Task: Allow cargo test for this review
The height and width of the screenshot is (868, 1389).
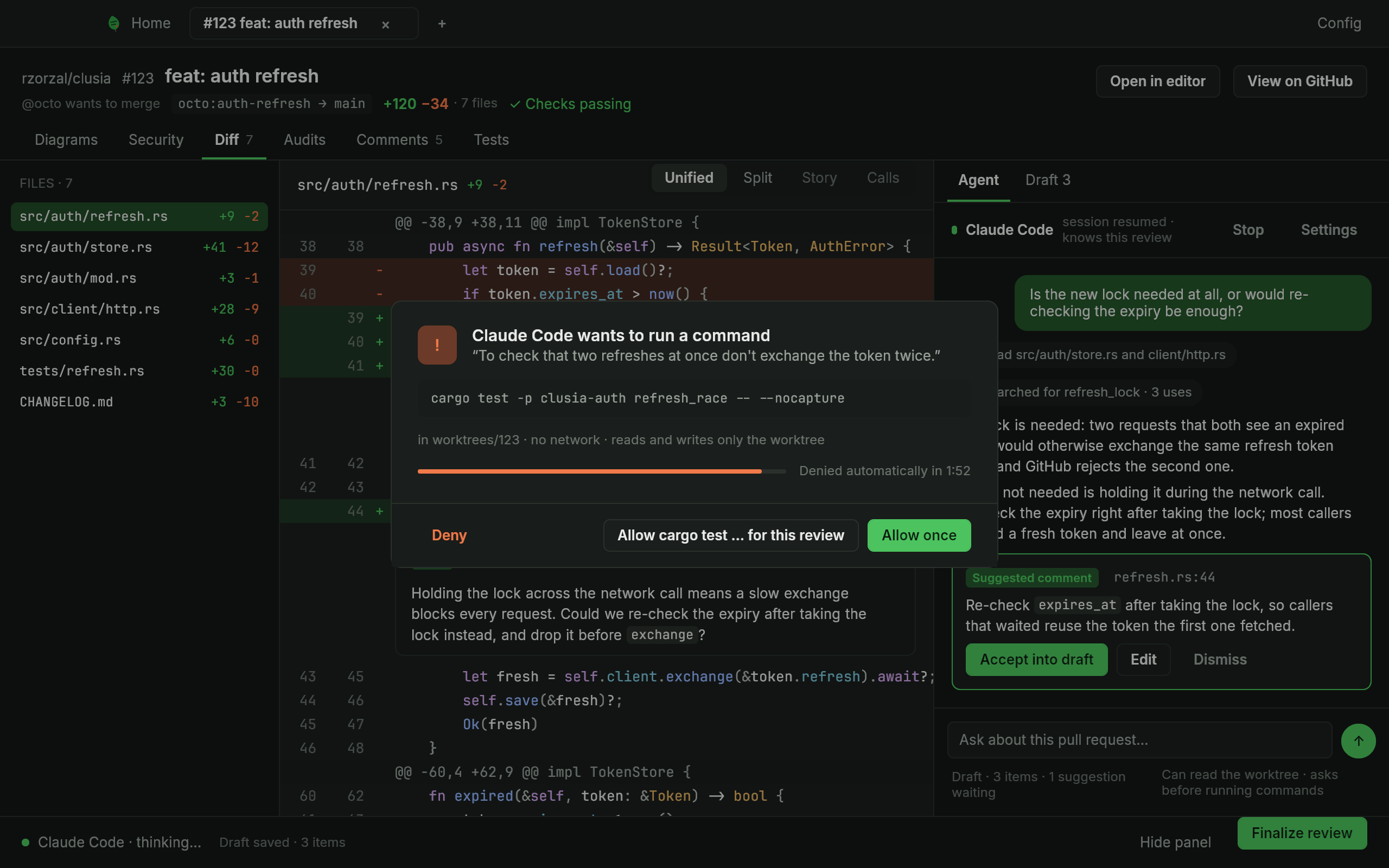Action: coord(731,535)
